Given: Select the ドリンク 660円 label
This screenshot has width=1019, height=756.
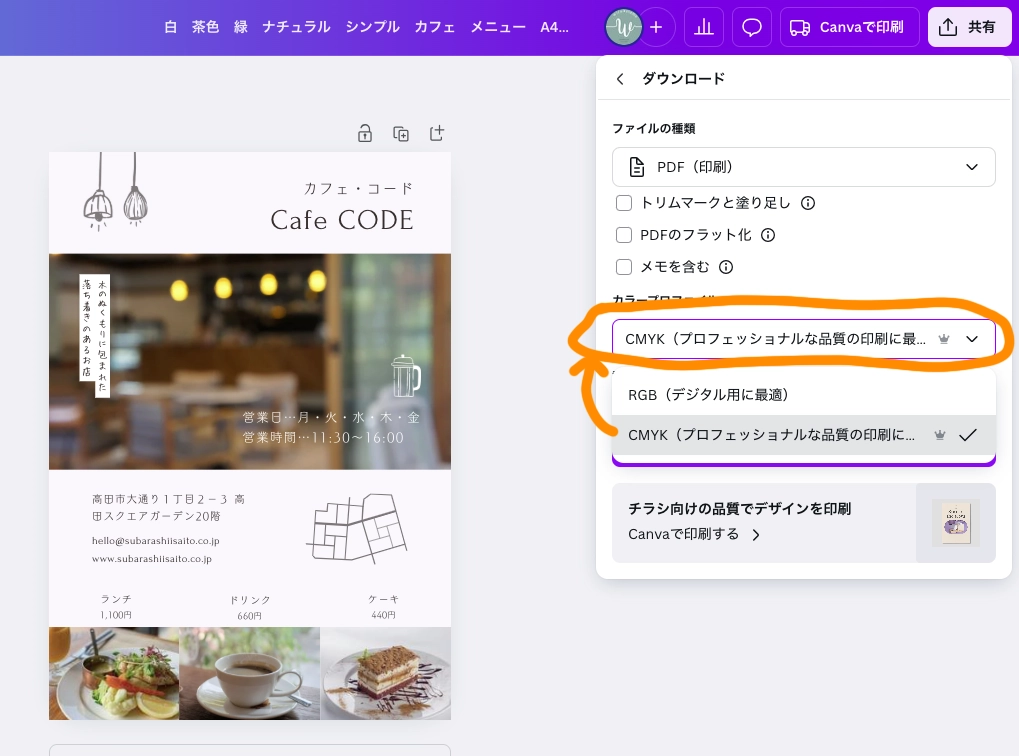Looking at the screenshot, I should (x=250, y=607).
